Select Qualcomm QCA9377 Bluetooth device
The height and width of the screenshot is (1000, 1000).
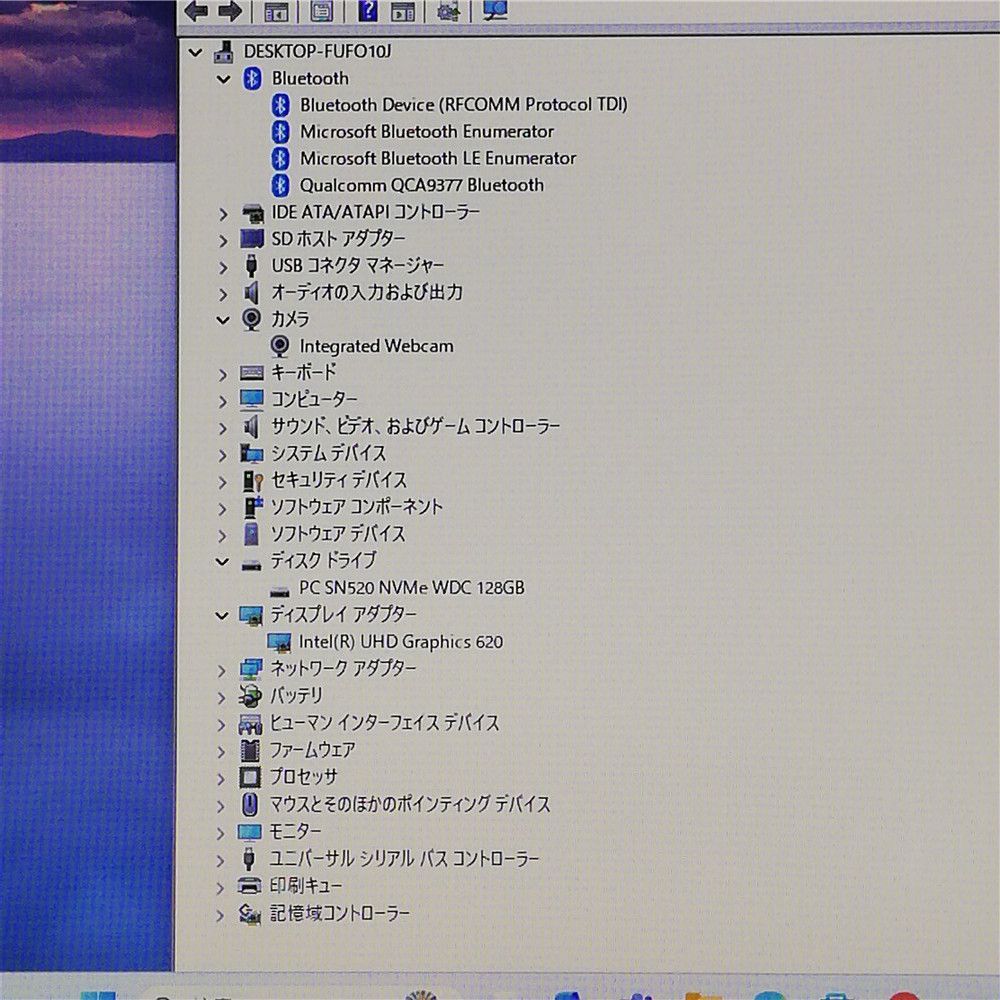coord(421,185)
